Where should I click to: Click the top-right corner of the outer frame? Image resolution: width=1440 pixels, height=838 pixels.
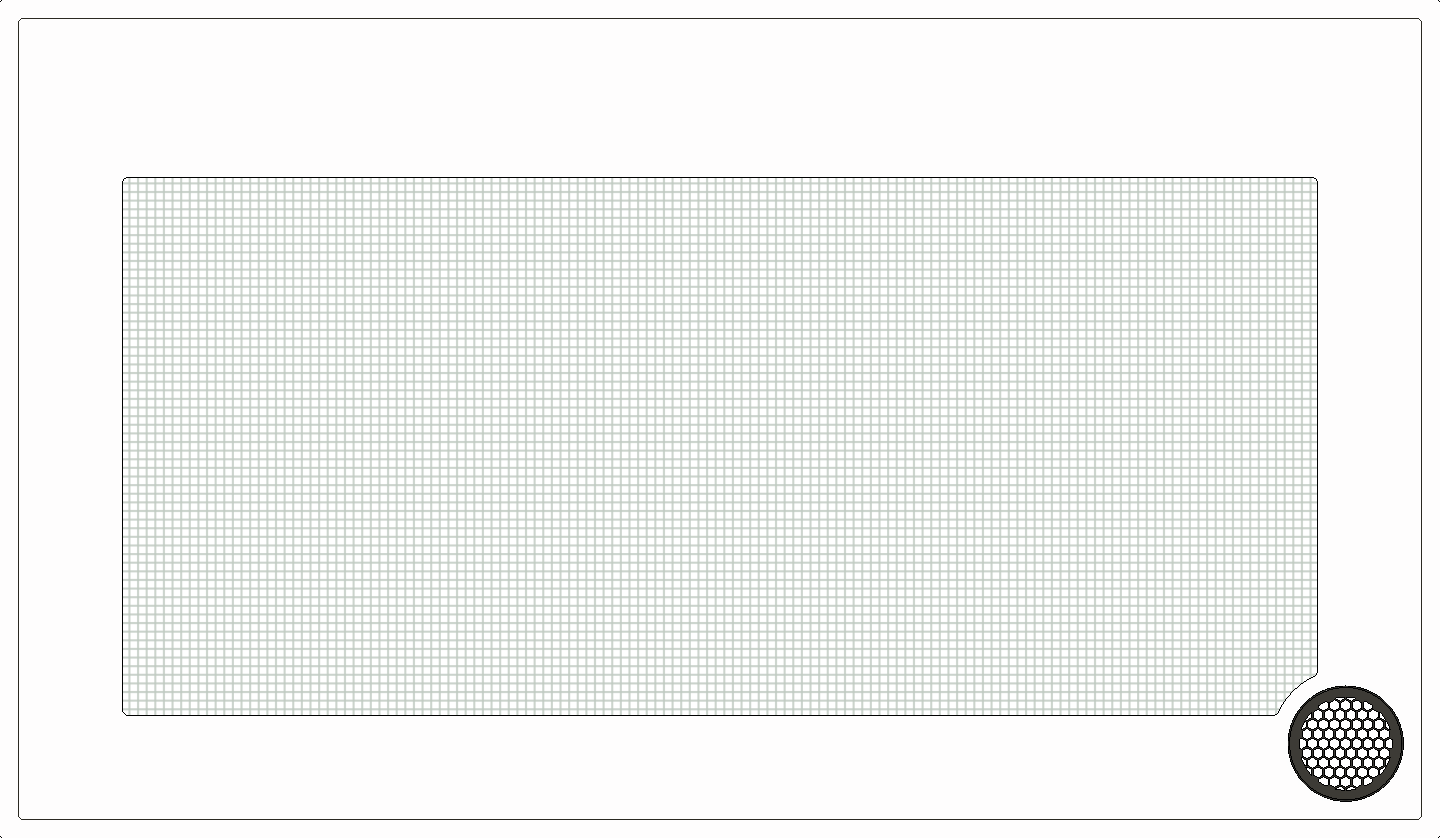pyautogui.click(x=1419, y=21)
